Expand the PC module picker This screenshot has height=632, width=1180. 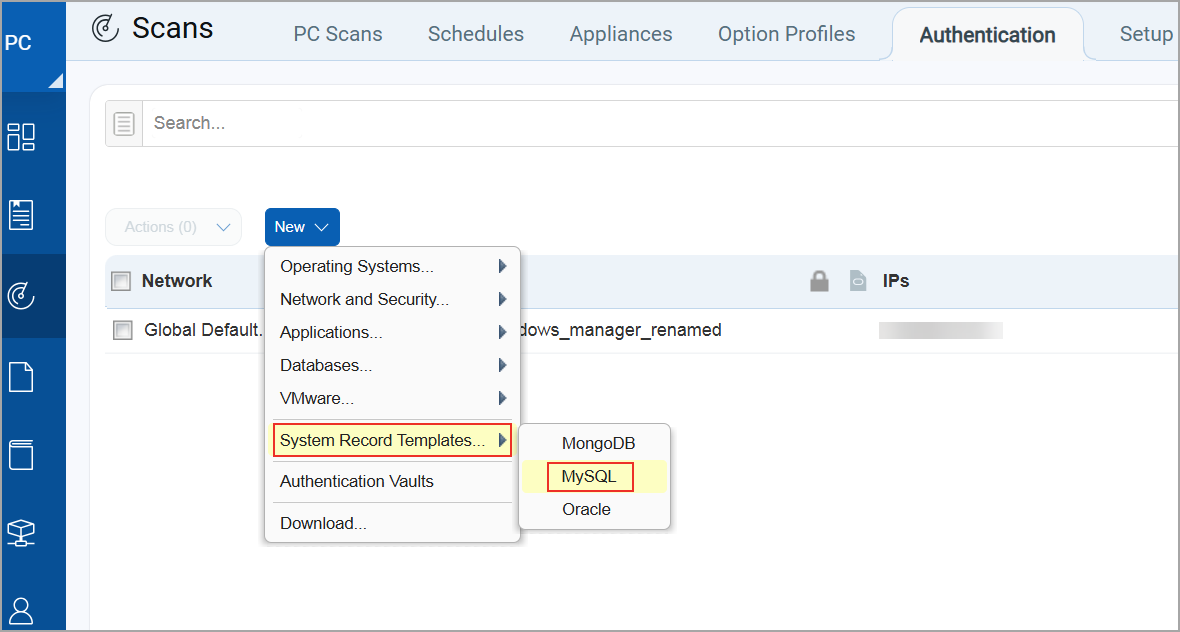pos(32,45)
